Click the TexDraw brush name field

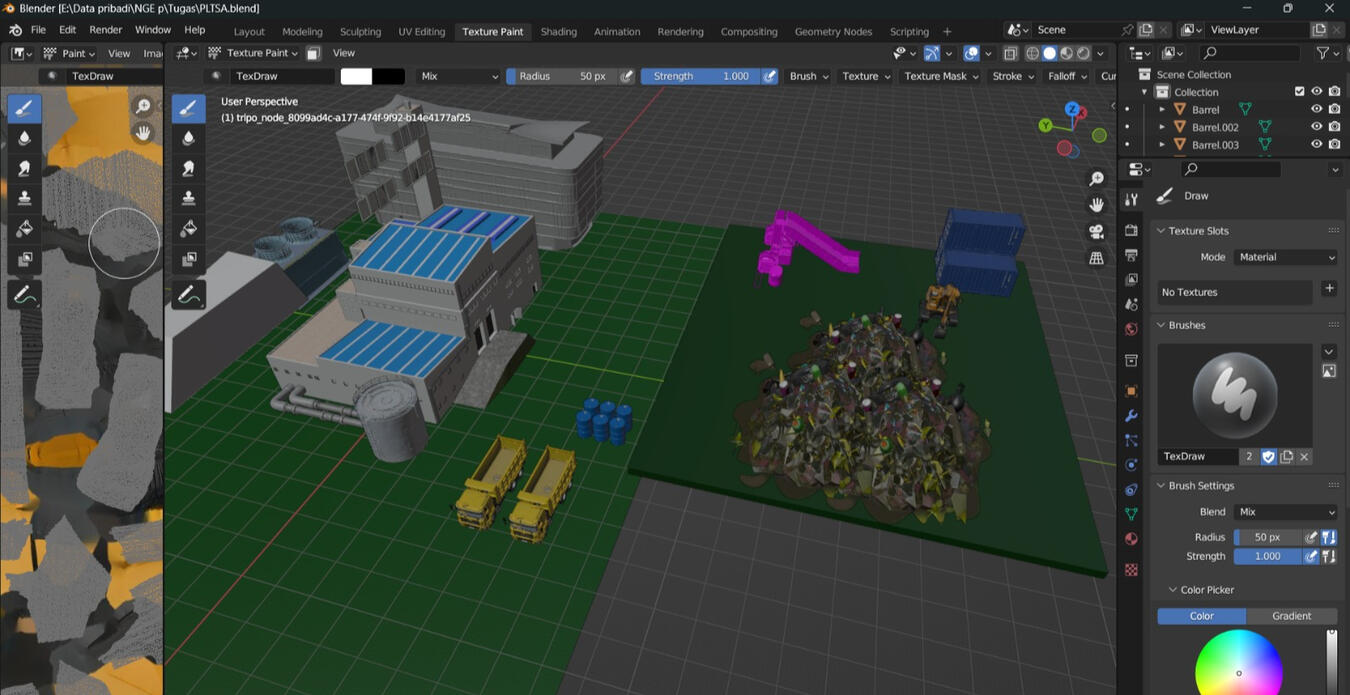(1197, 456)
